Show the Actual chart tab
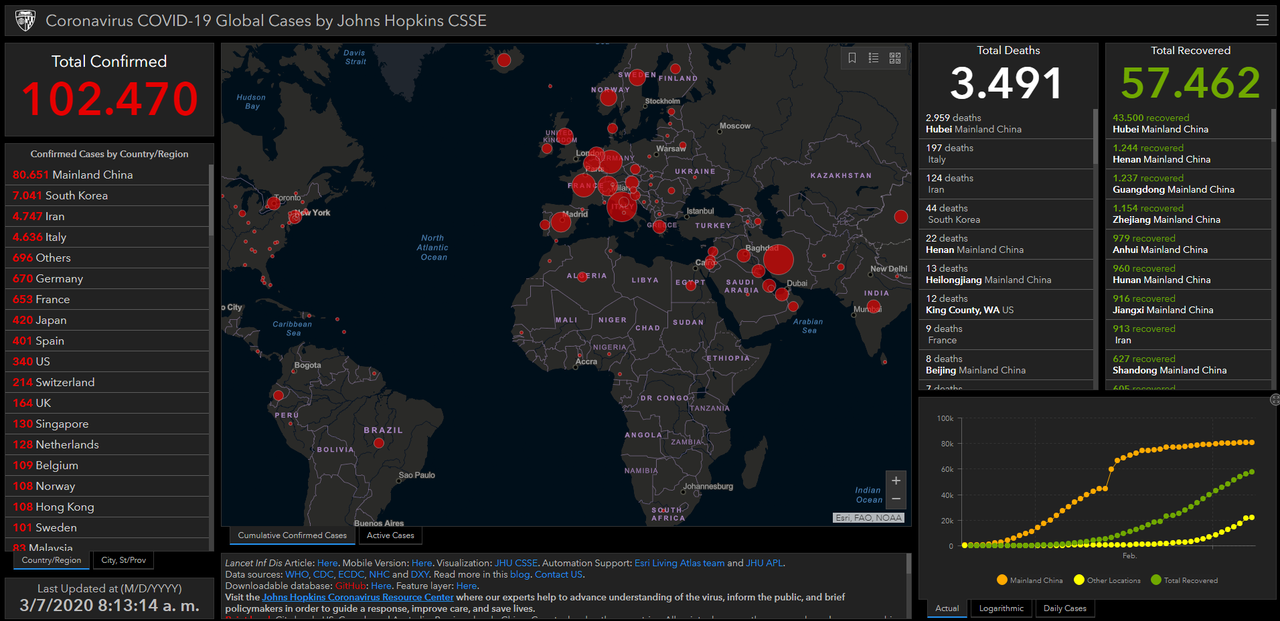This screenshot has width=1280, height=621. (947, 608)
